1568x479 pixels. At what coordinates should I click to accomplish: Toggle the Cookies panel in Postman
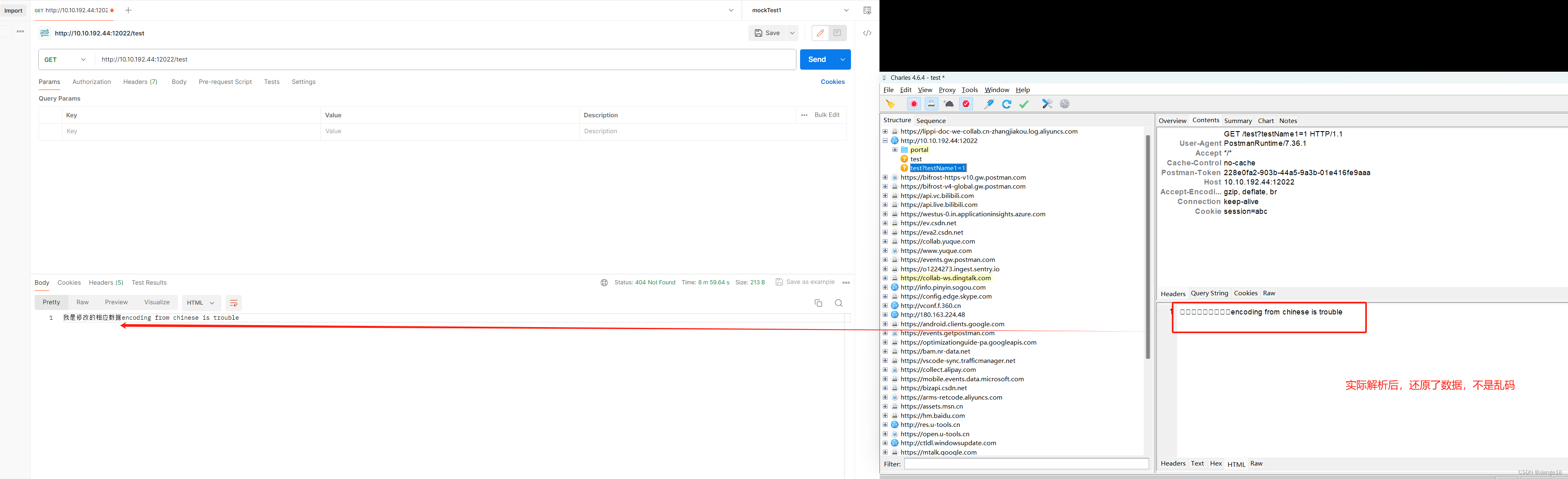(x=832, y=81)
